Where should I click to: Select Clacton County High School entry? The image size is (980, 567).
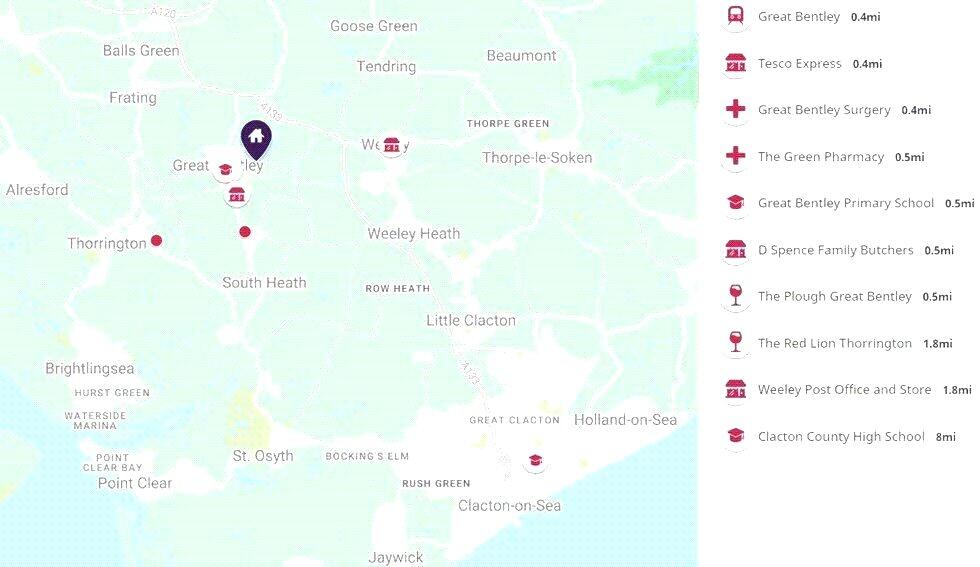click(839, 436)
